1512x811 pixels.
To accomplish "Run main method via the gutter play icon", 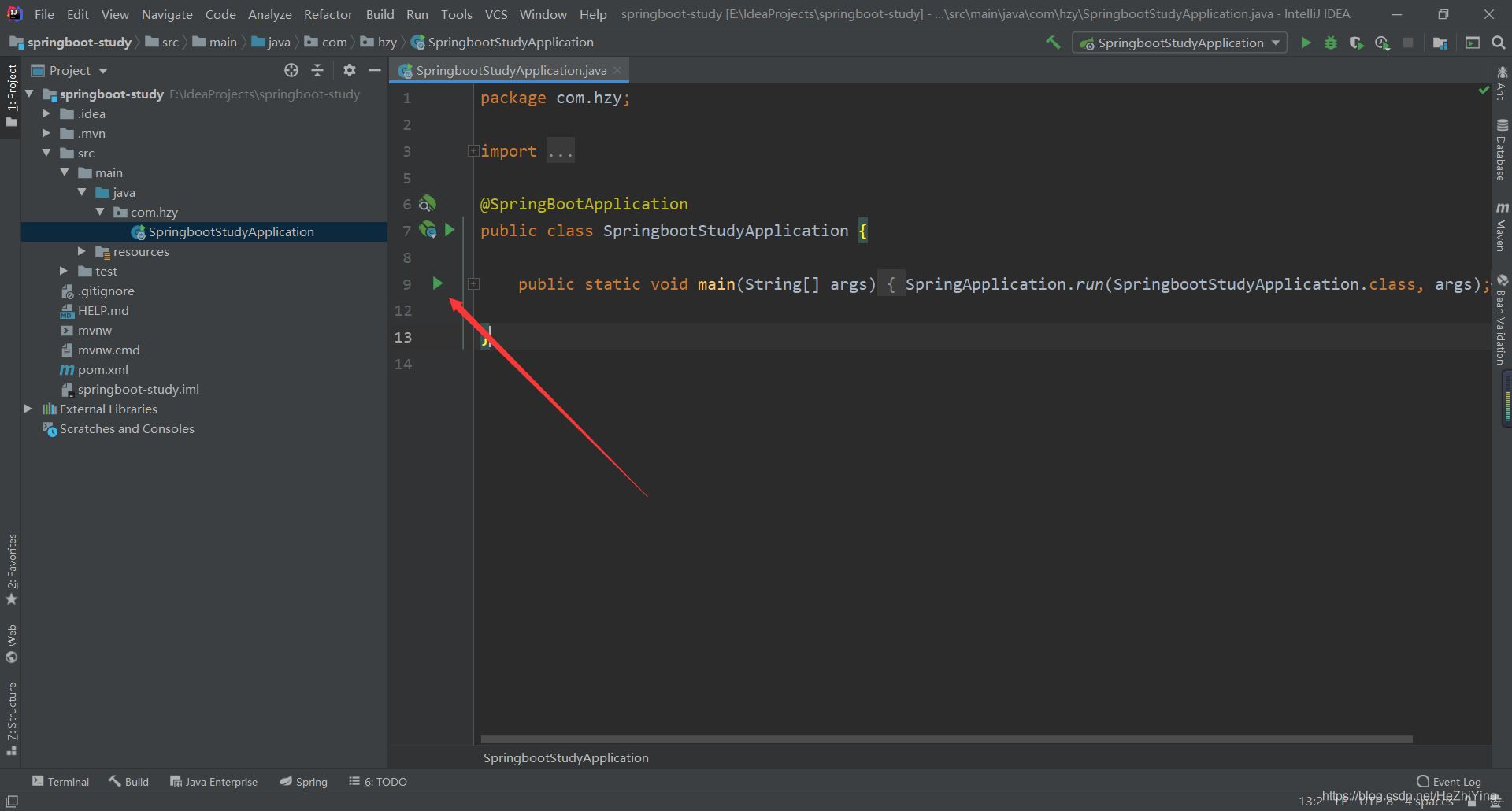I will (438, 284).
